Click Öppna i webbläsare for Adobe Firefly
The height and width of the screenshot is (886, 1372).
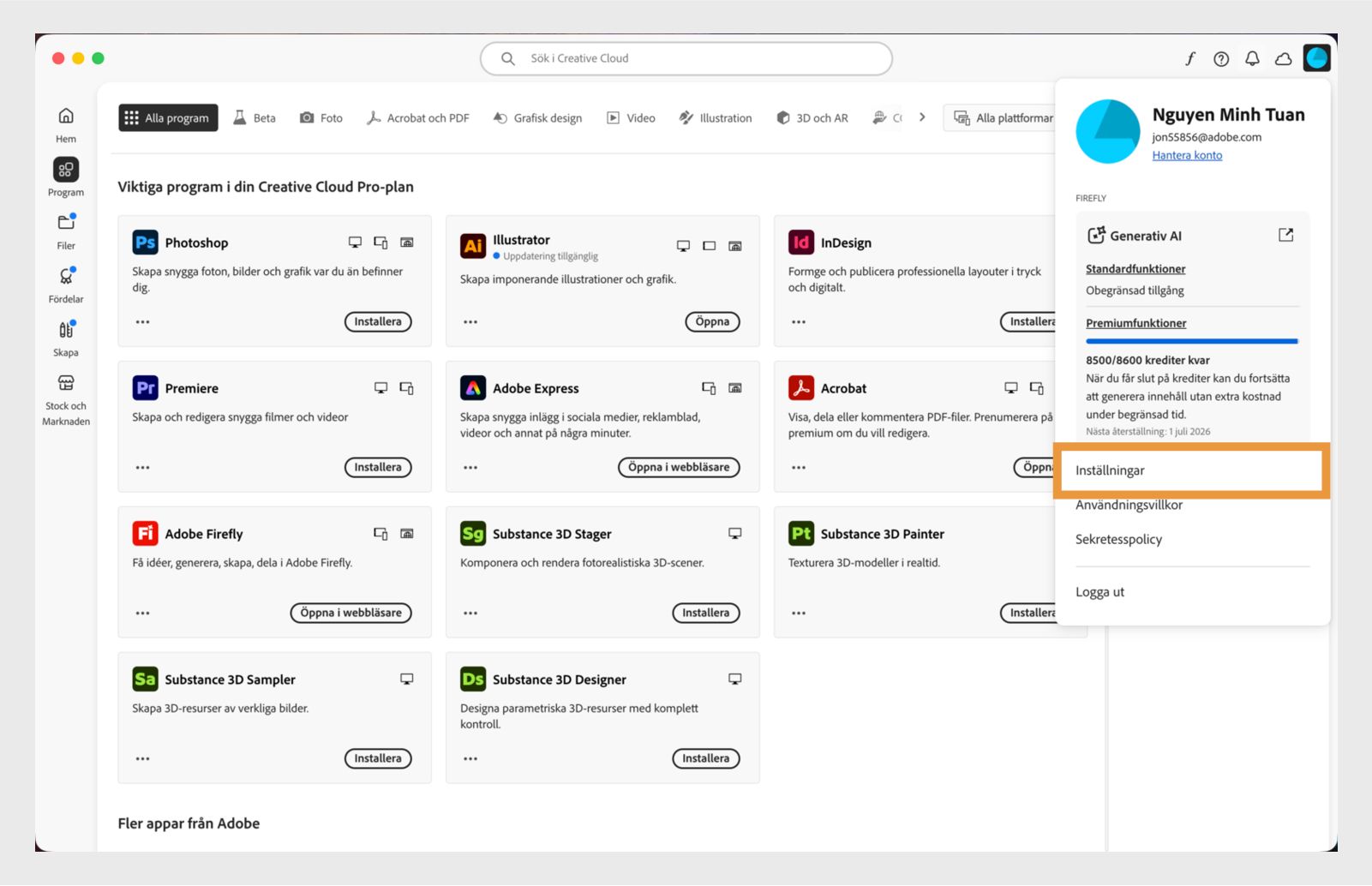click(350, 613)
